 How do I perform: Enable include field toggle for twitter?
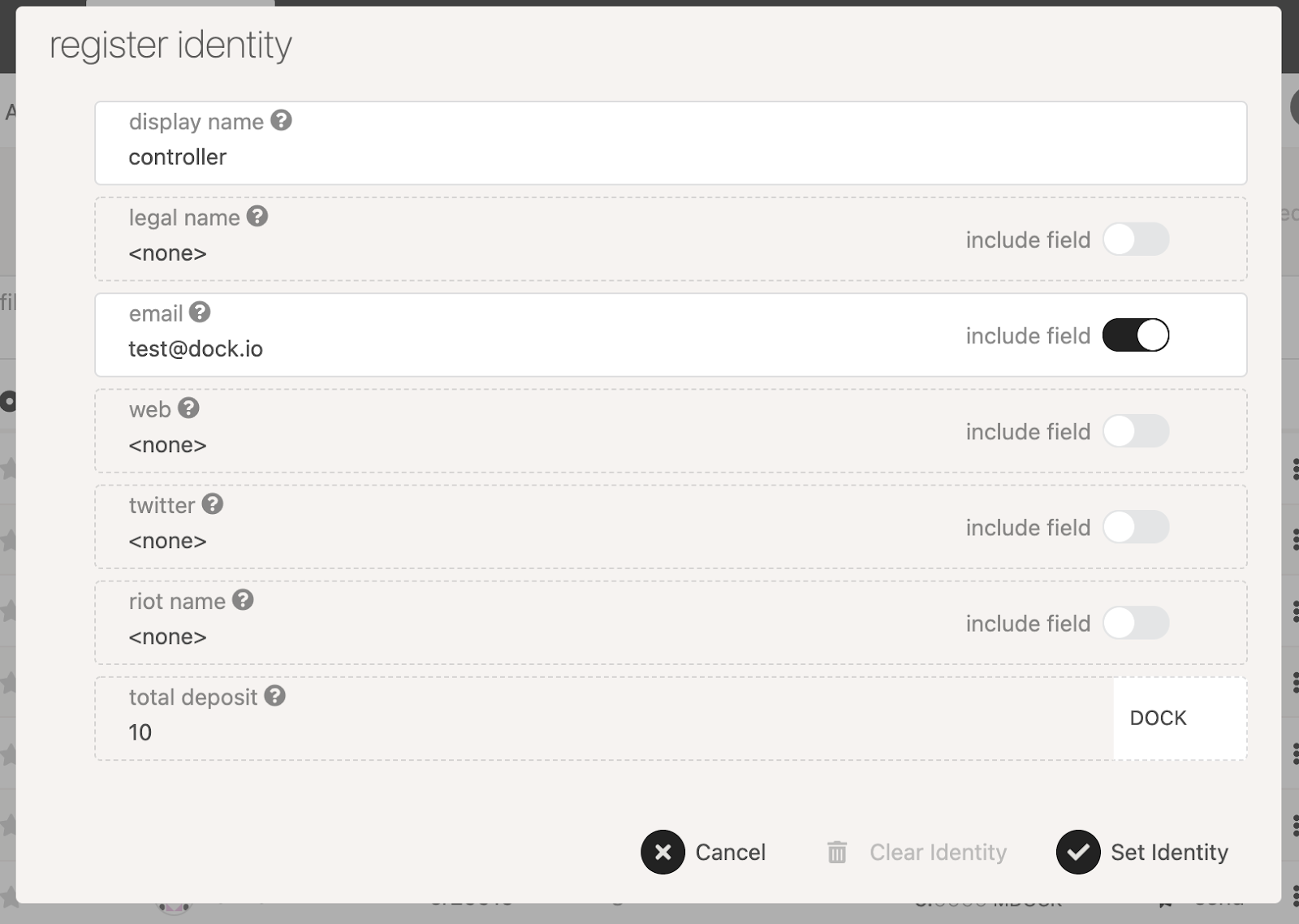tap(1136, 527)
